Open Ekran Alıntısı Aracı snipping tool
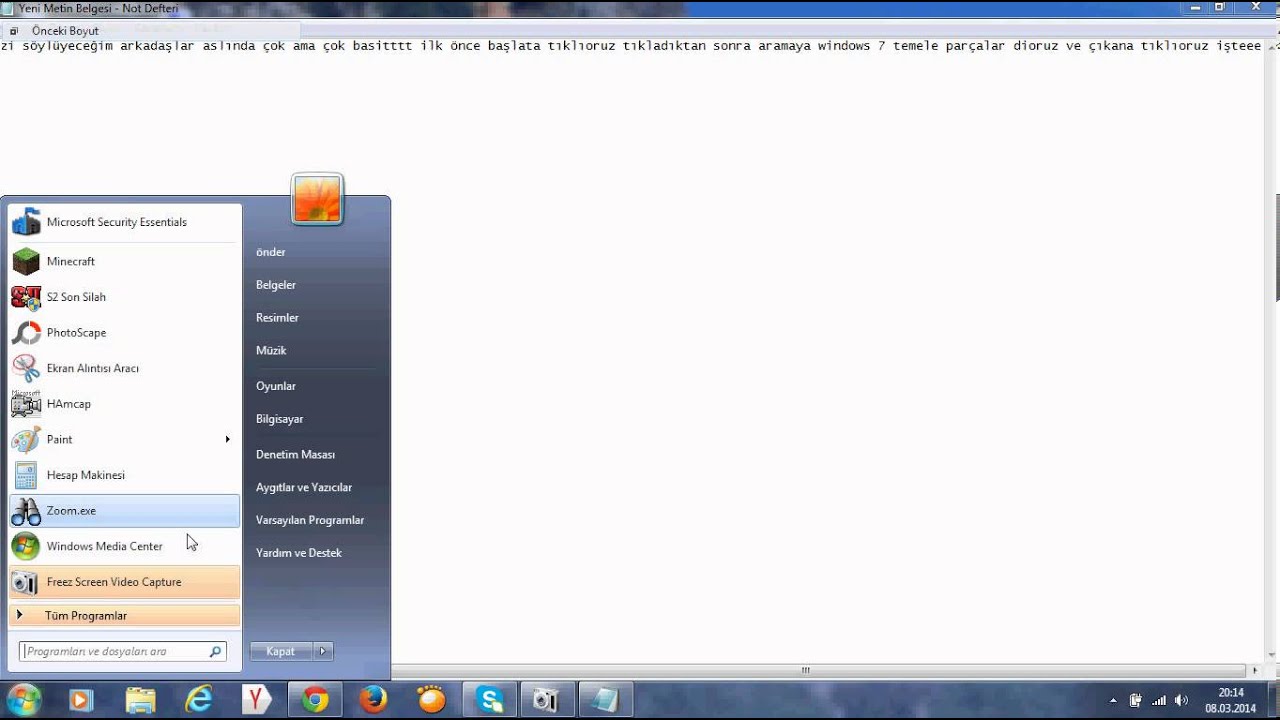Viewport: 1280px width, 720px height. click(x=125, y=368)
